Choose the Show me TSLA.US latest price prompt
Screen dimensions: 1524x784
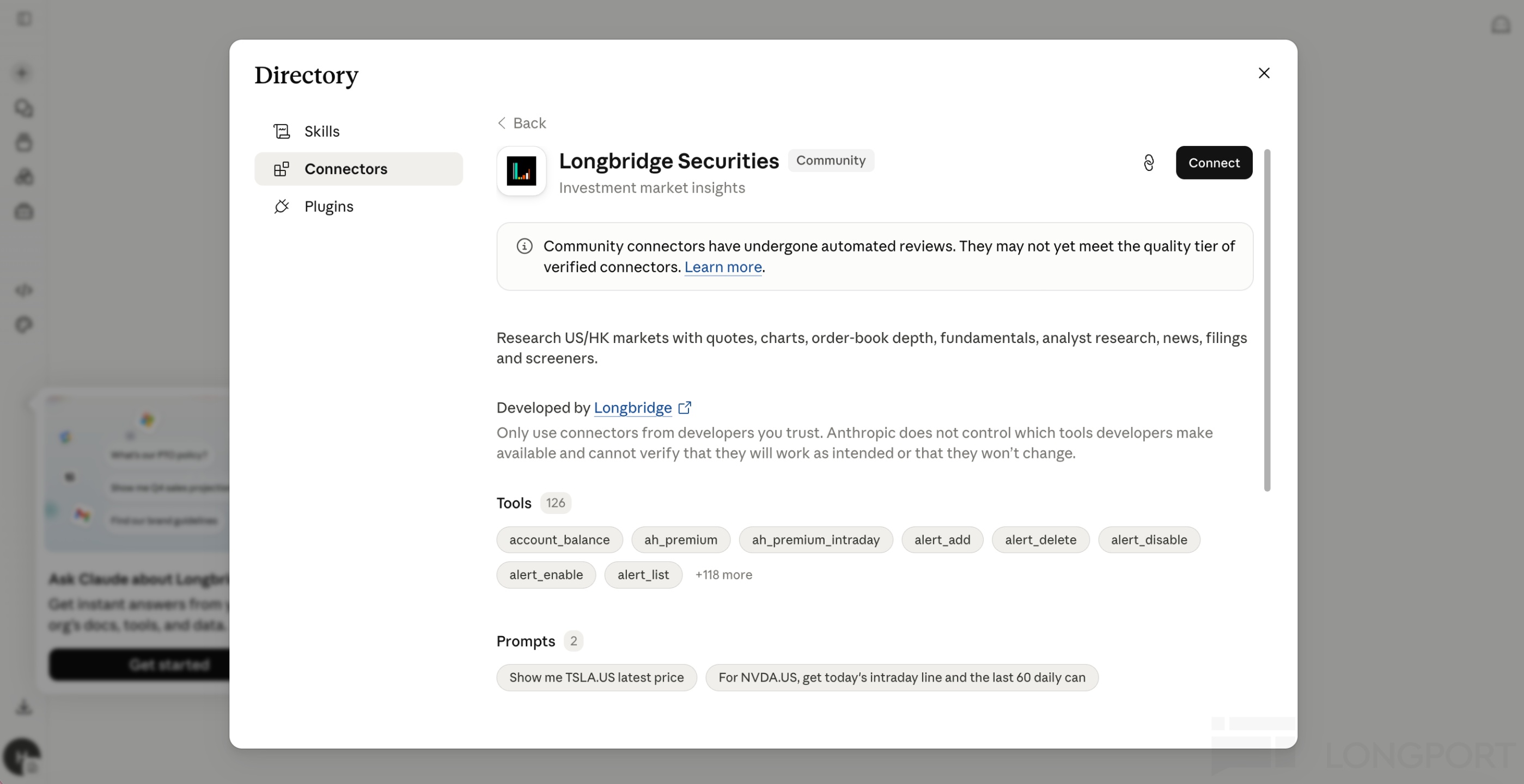596,678
